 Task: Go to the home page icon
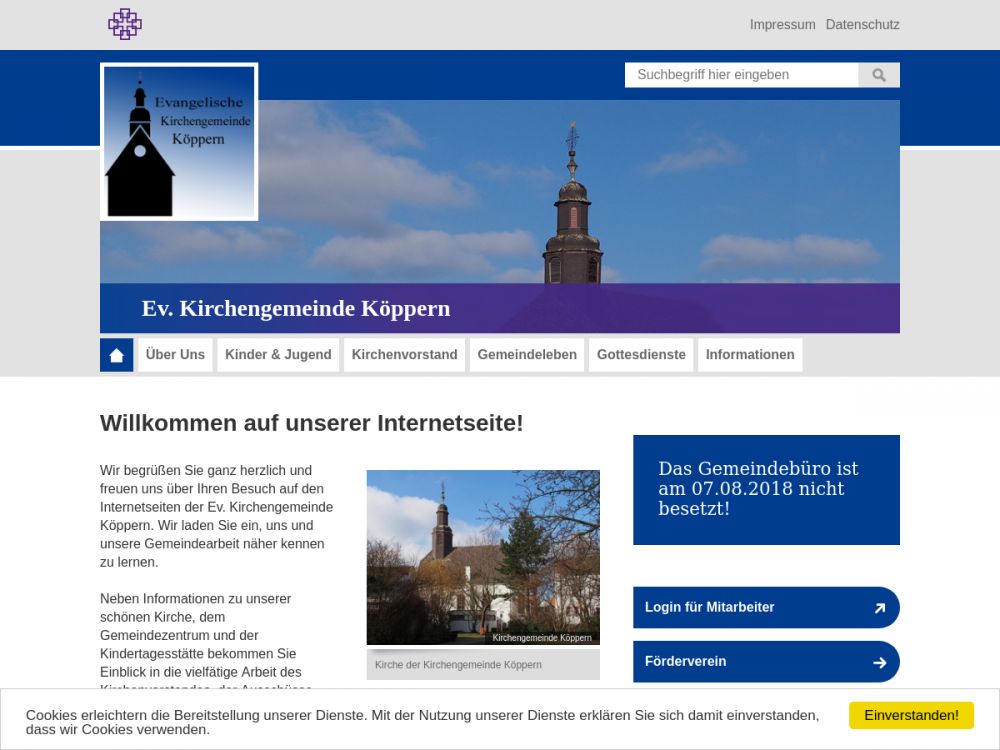pos(116,355)
